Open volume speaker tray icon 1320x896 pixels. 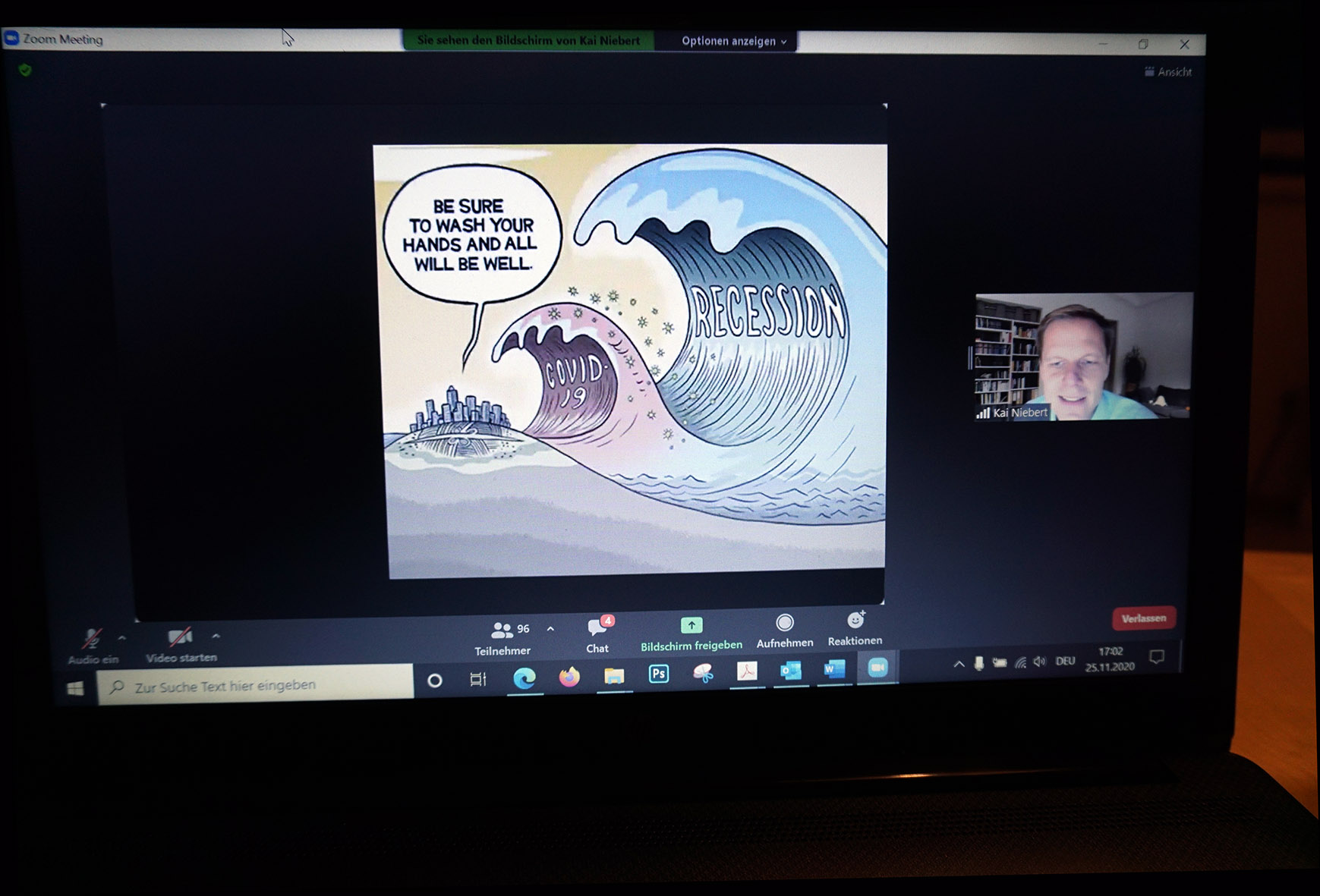[1040, 662]
